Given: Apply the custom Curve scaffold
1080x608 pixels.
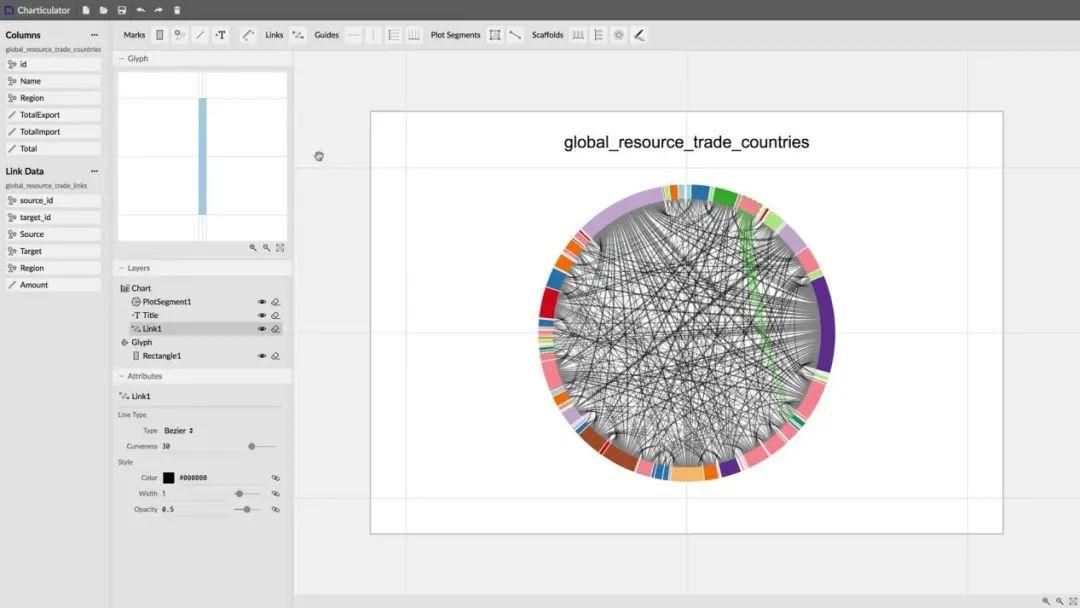Looking at the screenshot, I should pos(639,35).
